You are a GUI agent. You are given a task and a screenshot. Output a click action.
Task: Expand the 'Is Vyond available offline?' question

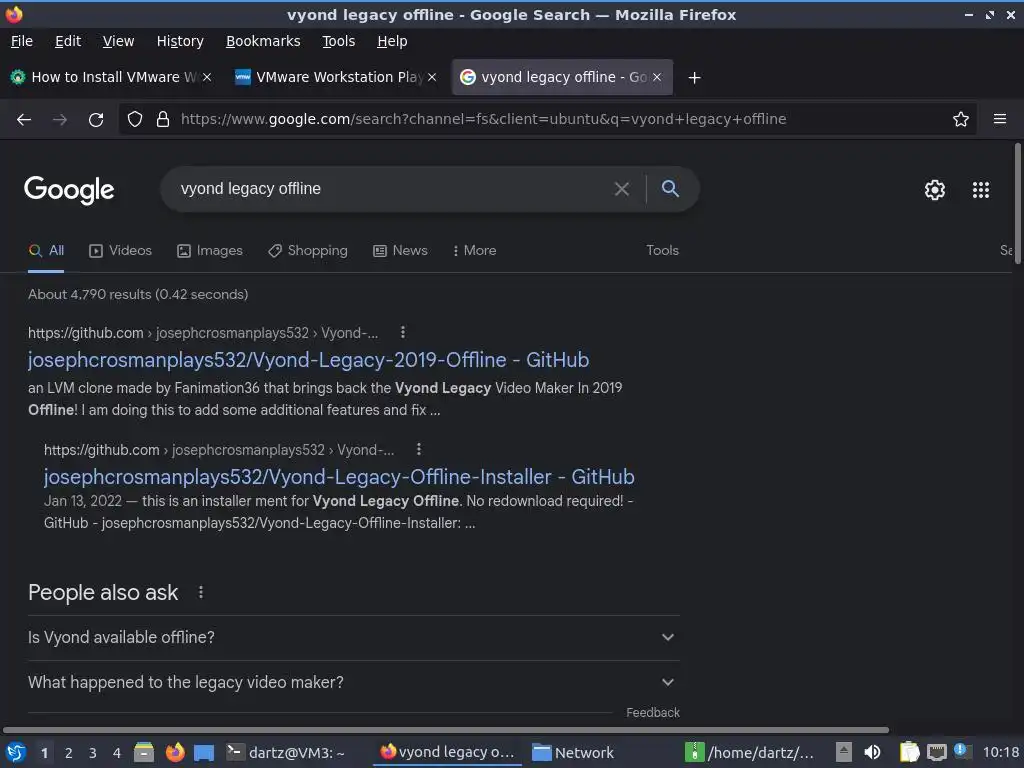tap(353, 637)
